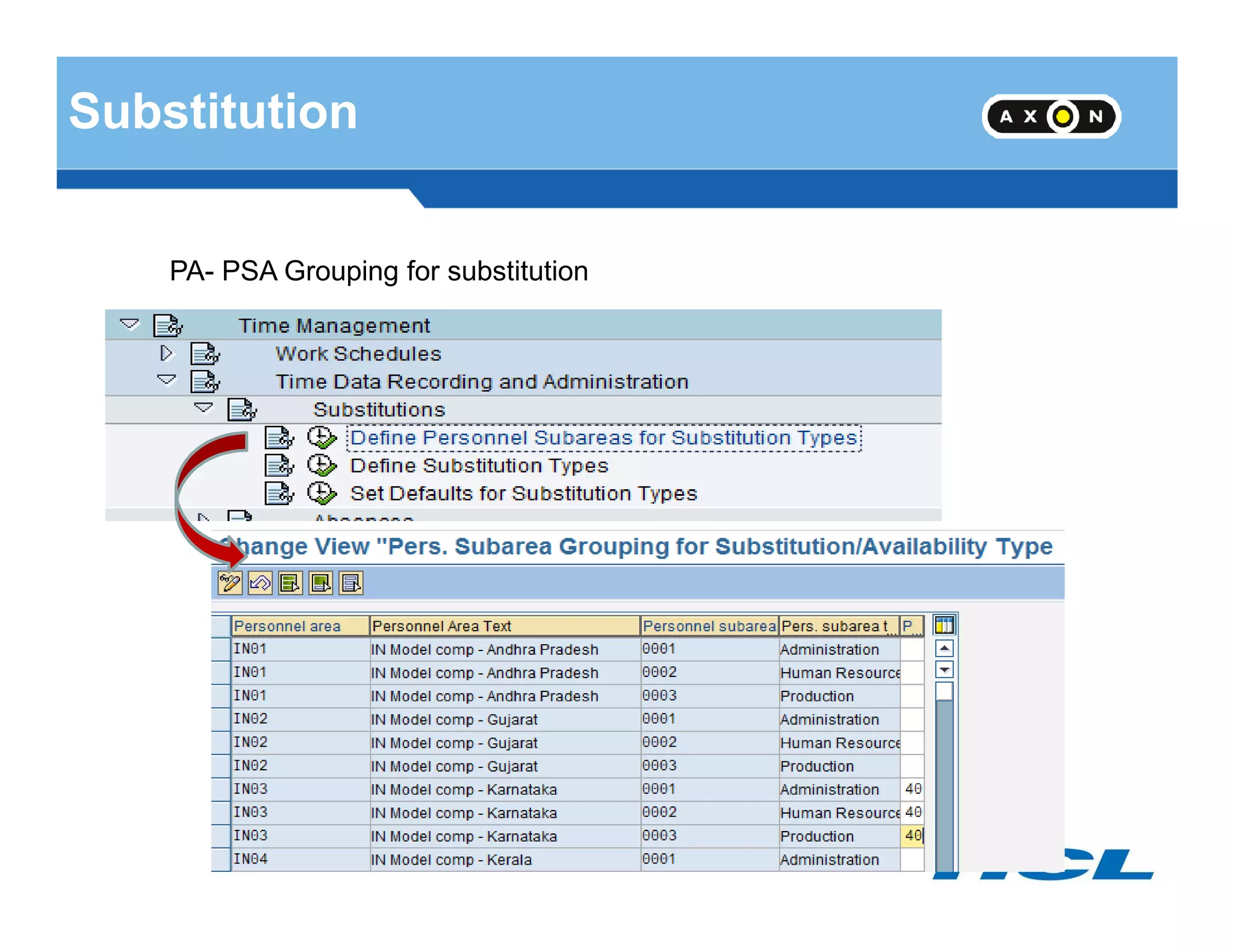Expand the Work Schedules node
Viewport: 1233px width, 952px height.
pos(166,353)
